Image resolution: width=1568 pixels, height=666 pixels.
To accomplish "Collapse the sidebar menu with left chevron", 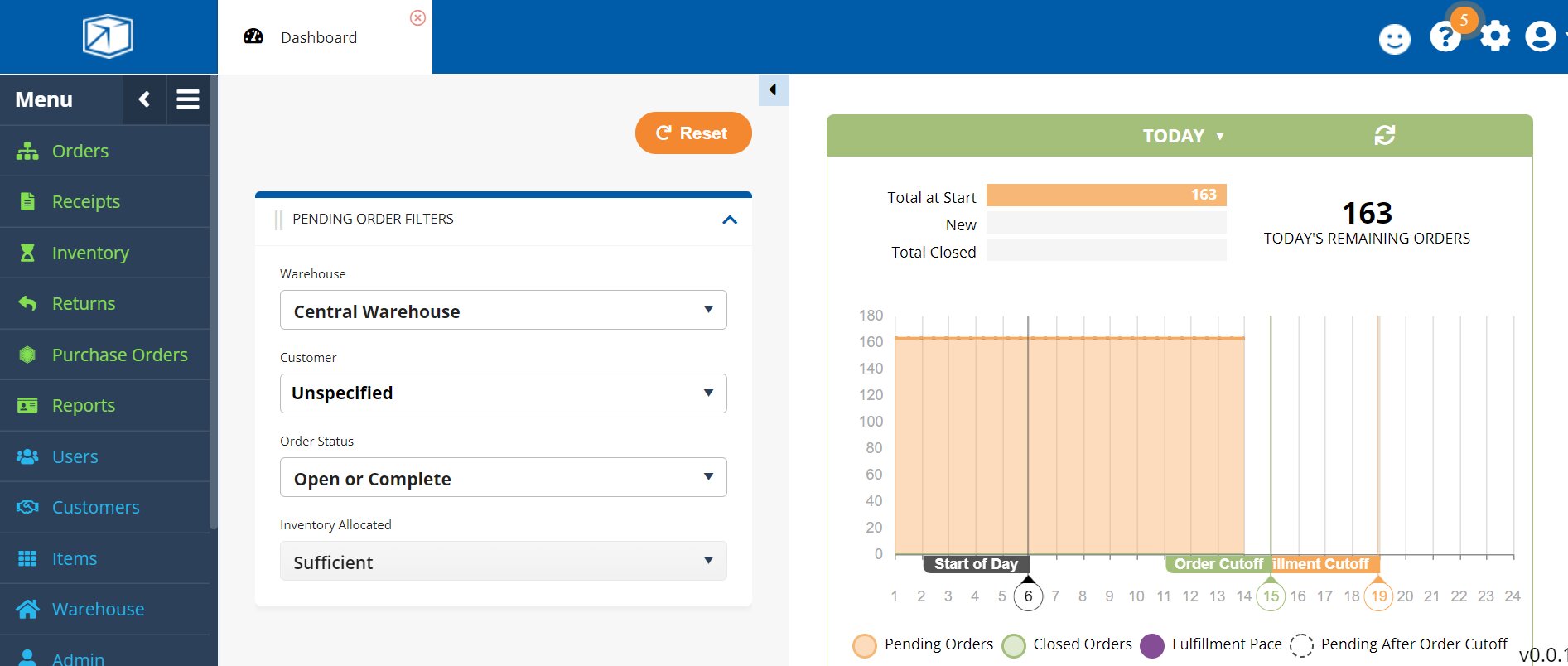I will [144, 99].
